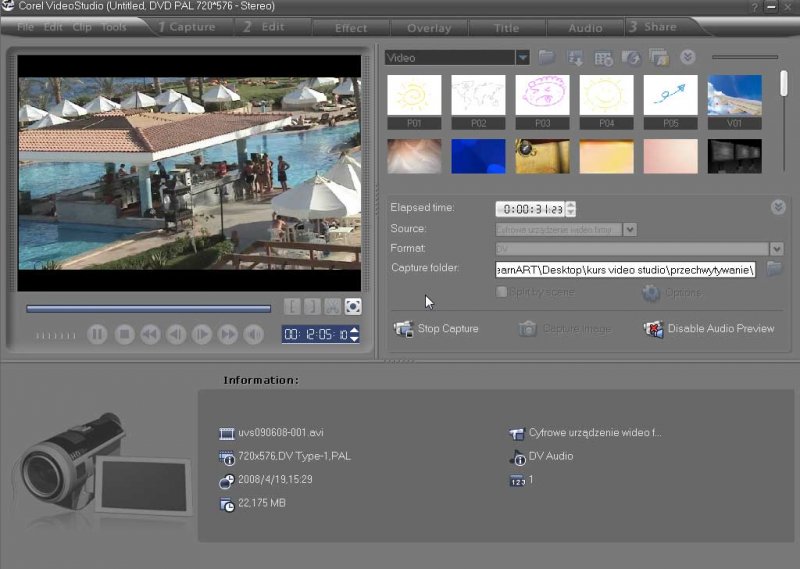Click the Mark-in bracket icon

292,307
